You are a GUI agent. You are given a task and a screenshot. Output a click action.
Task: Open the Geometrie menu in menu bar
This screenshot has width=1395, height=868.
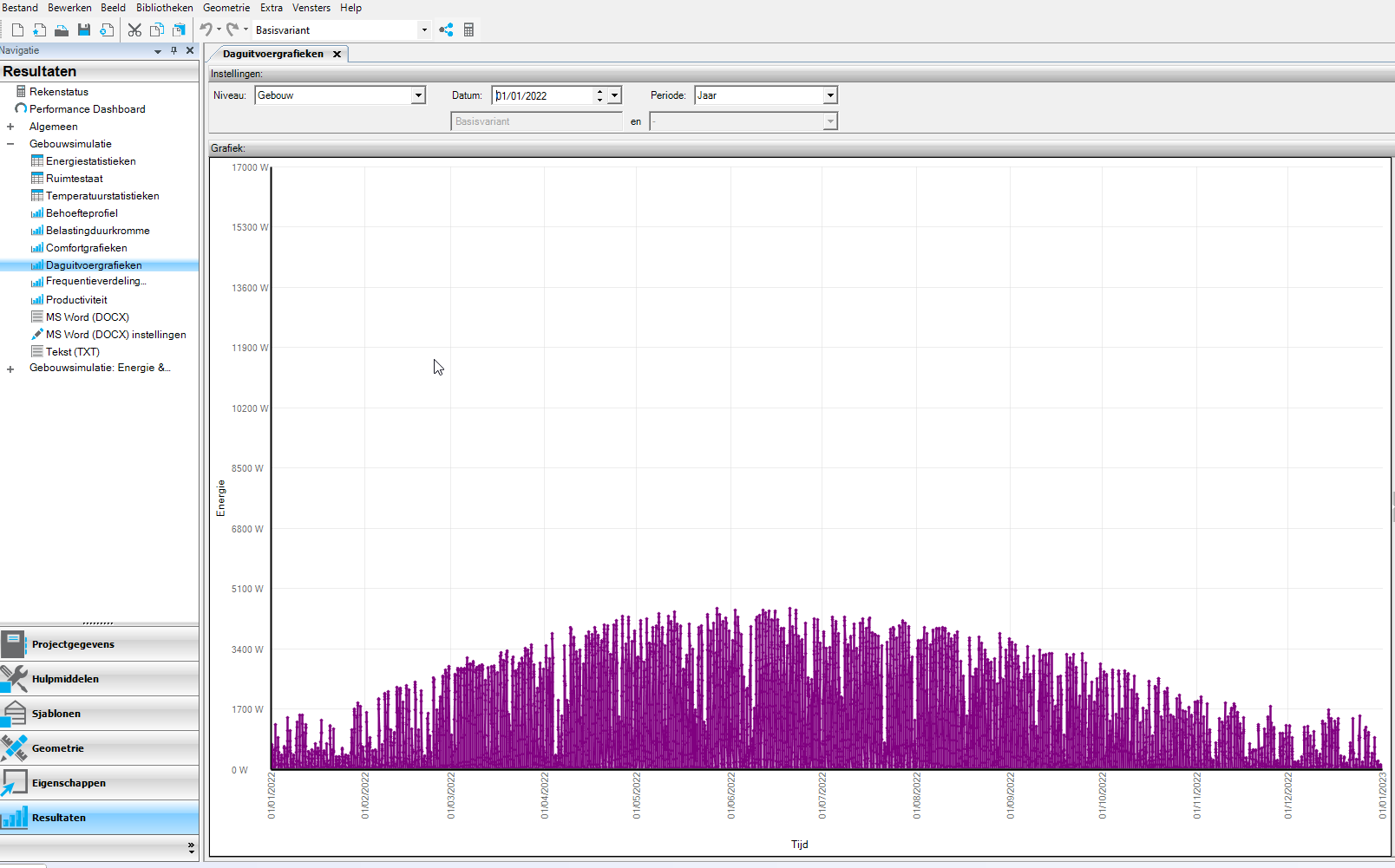tap(226, 8)
